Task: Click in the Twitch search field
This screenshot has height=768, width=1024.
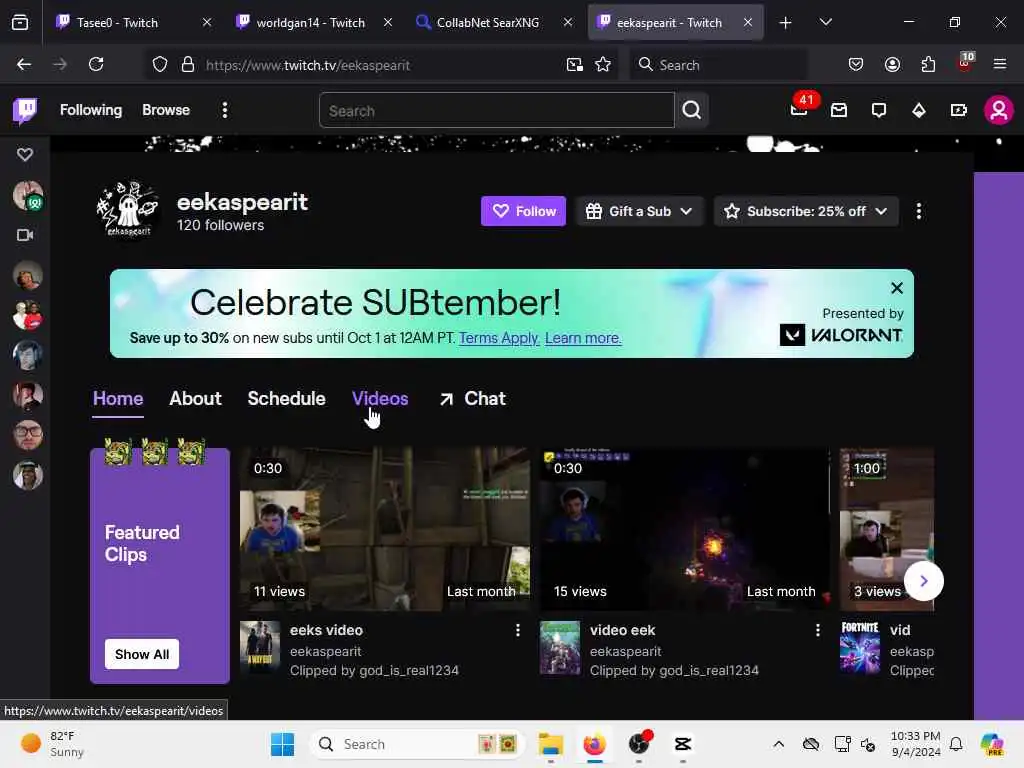Action: click(x=496, y=110)
